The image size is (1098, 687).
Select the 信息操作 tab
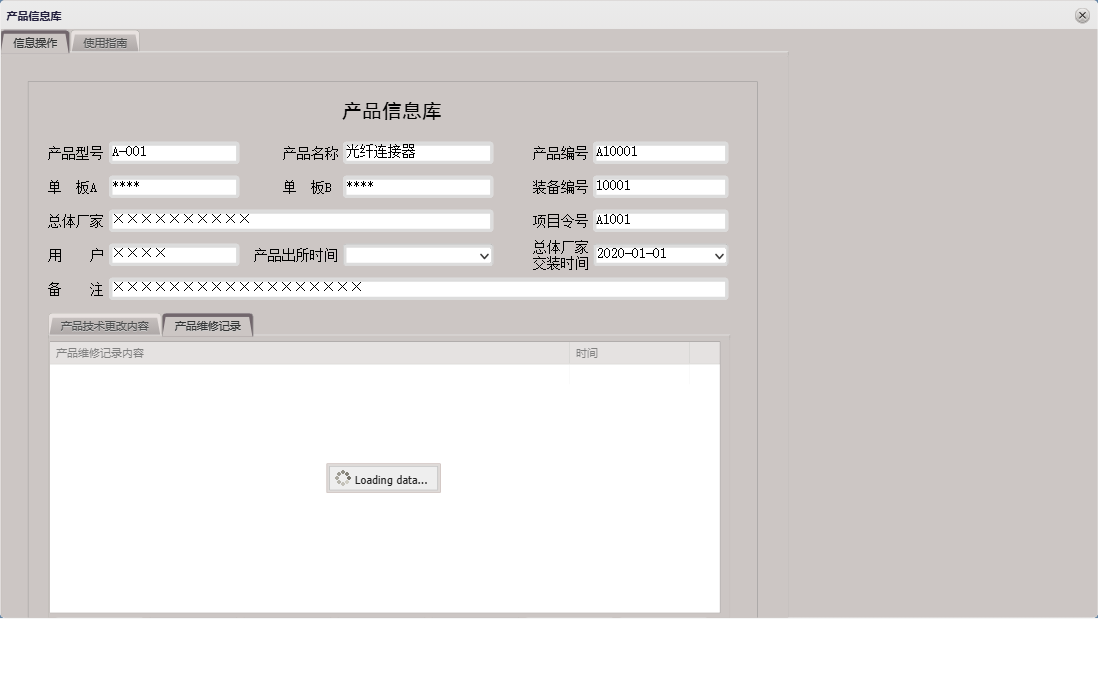[x=37, y=42]
